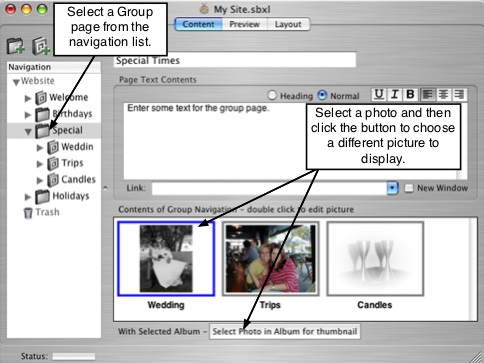Image resolution: width=484 pixels, height=363 pixels.
Task: Align text to the right
Action: pyautogui.click(x=459, y=95)
